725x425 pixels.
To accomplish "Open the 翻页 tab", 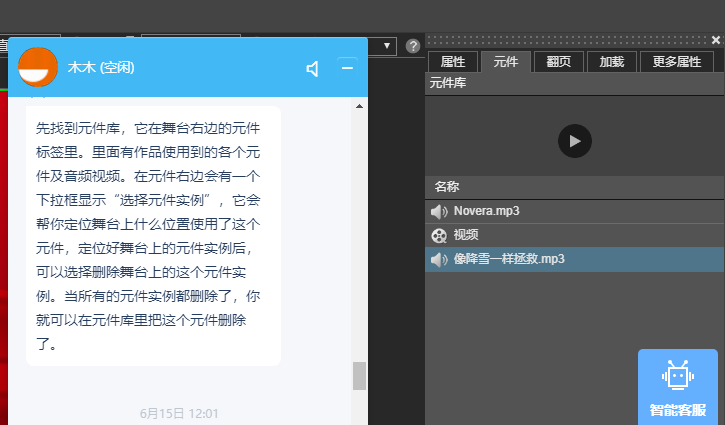I will coord(559,62).
